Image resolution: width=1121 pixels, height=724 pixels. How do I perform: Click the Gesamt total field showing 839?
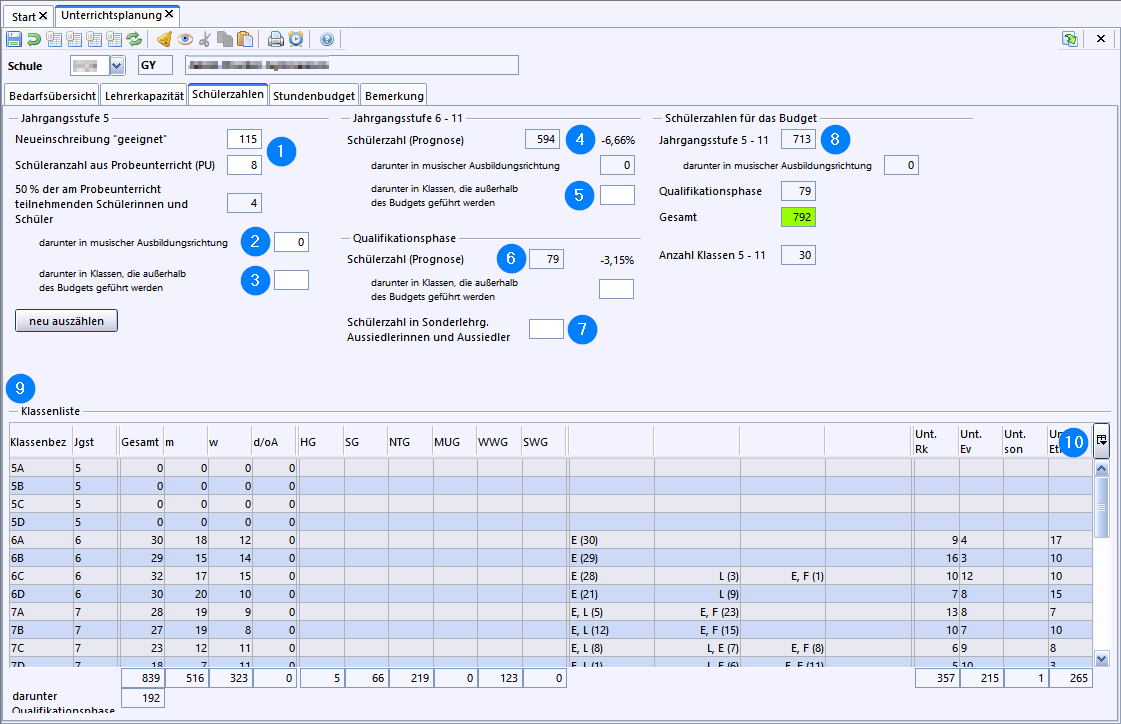(142, 678)
